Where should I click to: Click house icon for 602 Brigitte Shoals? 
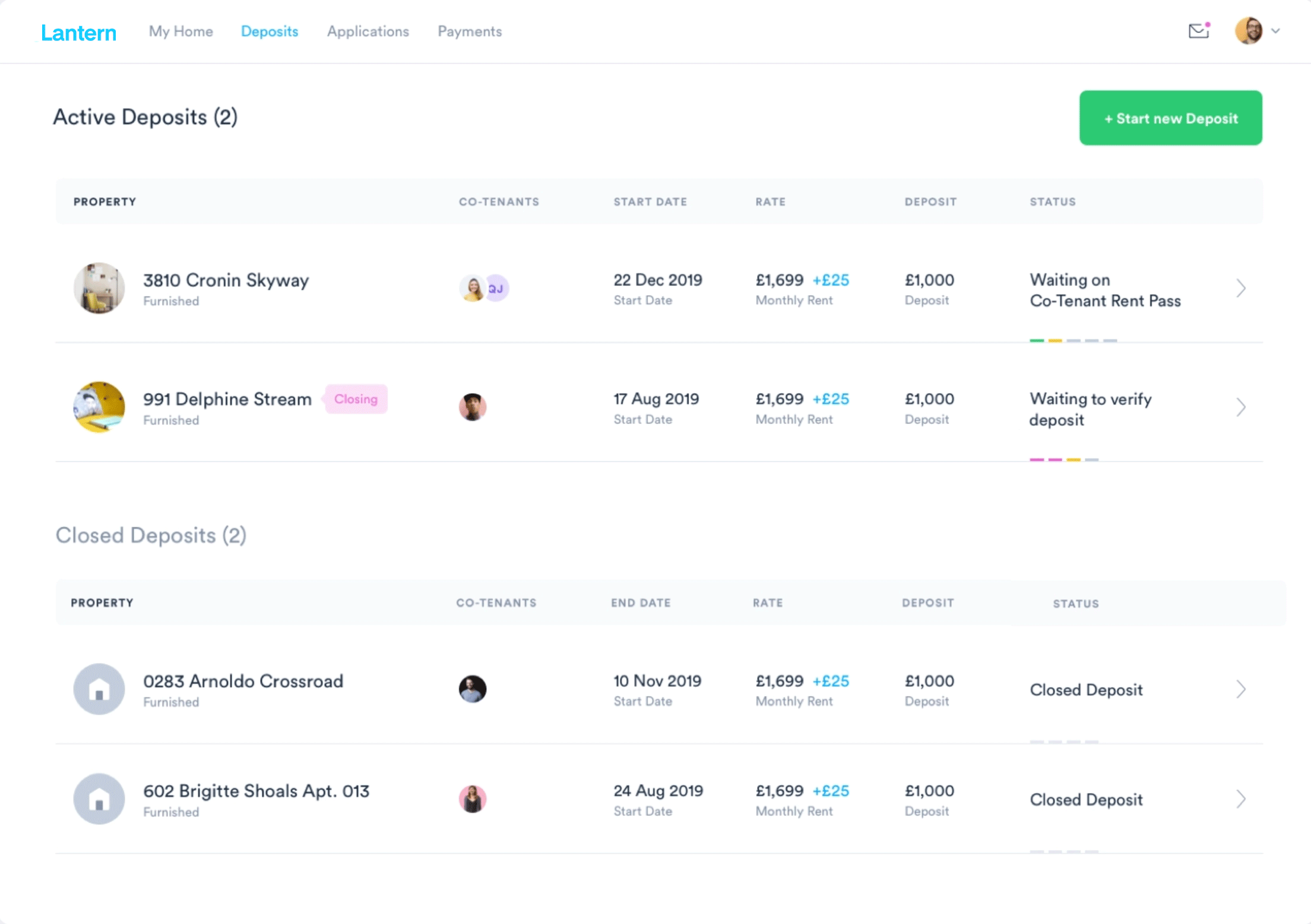99,799
